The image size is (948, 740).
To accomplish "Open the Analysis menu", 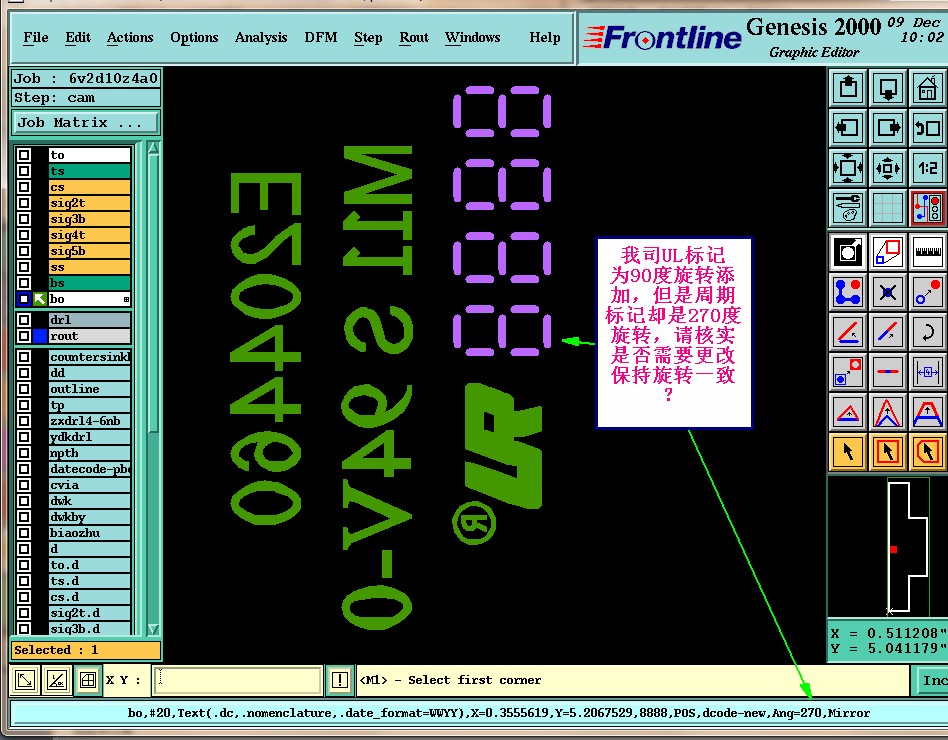I will pyautogui.click(x=261, y=37).
